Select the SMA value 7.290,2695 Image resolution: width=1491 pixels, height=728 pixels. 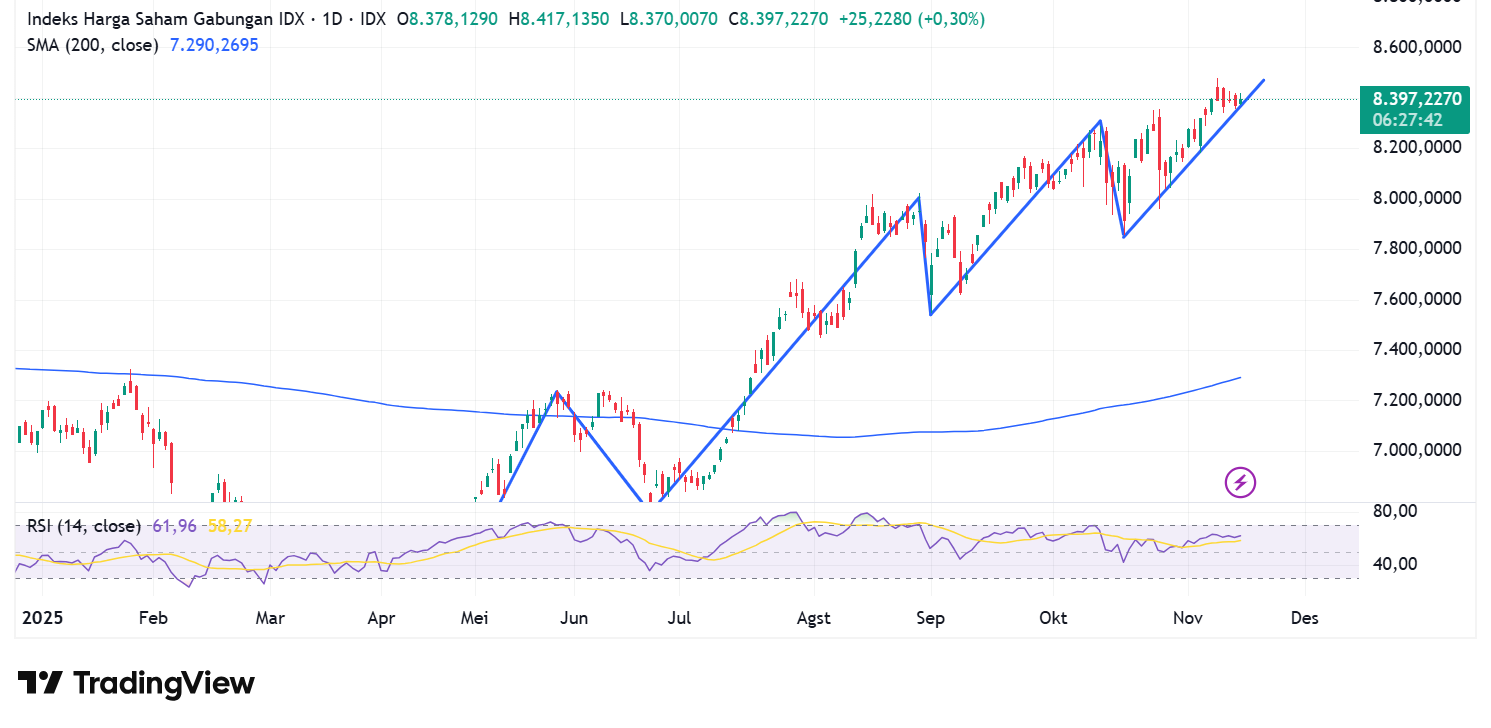click(x=213, y=45)
